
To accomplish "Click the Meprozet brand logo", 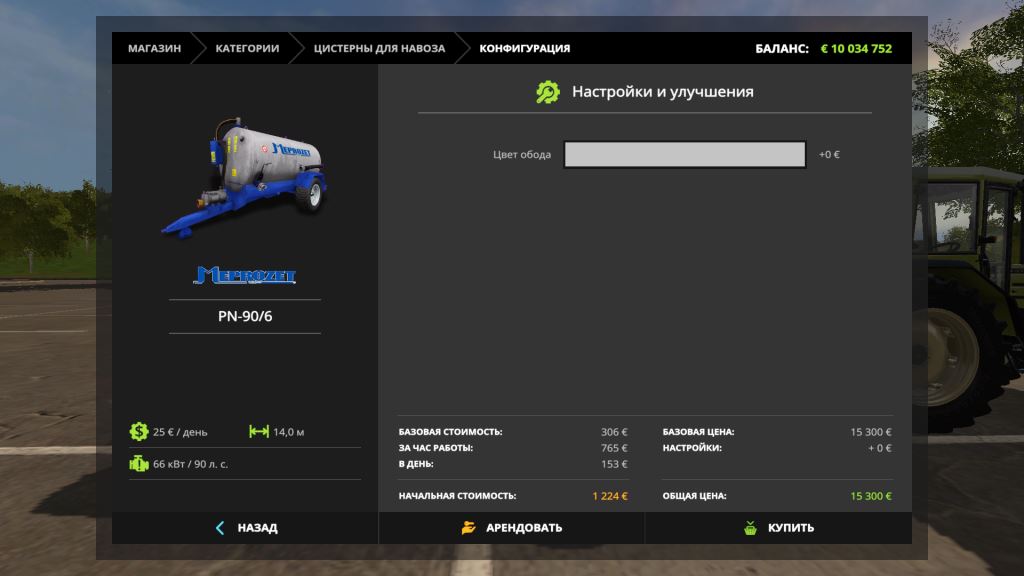I will click(245, 275).
